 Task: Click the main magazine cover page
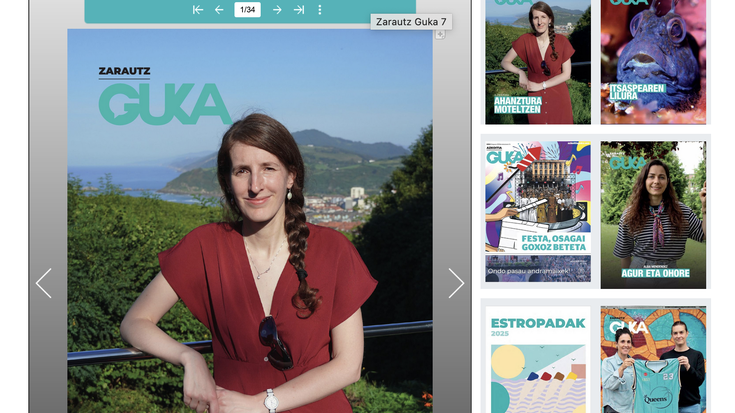click(250, 250)
